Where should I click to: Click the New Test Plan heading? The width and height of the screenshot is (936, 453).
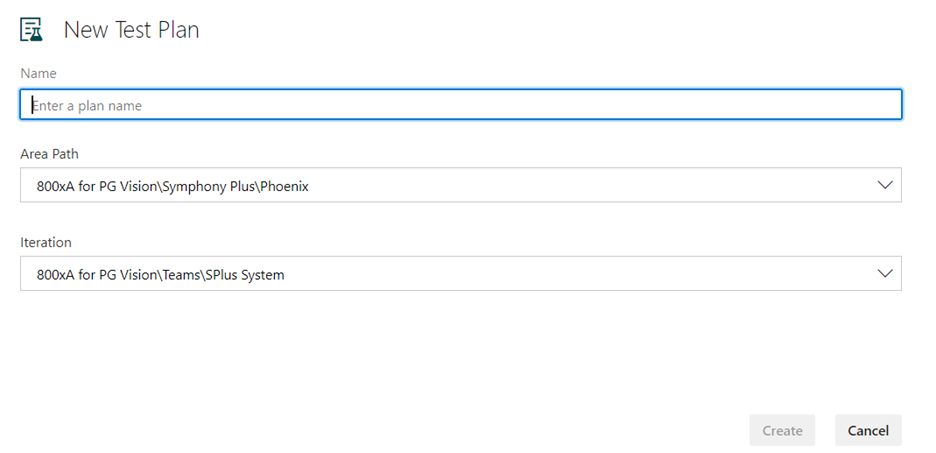click(x=131, y=30)
